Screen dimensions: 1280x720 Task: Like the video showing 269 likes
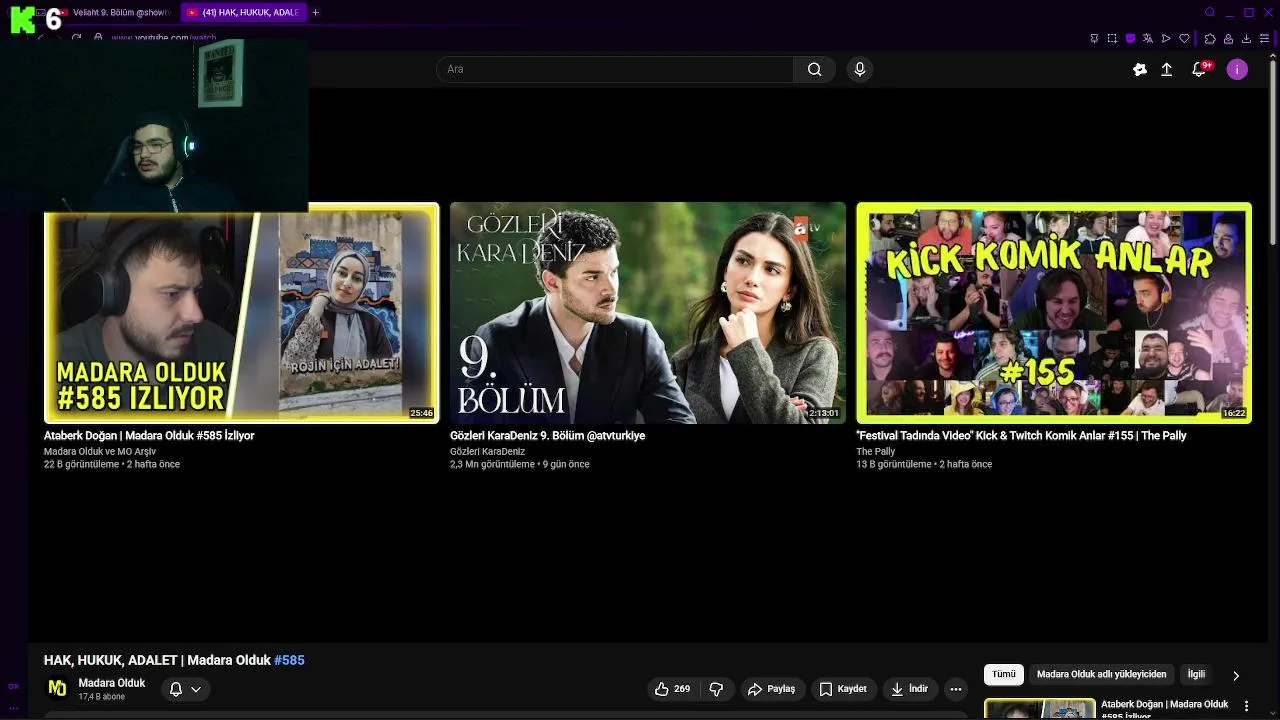coord(672,689)
